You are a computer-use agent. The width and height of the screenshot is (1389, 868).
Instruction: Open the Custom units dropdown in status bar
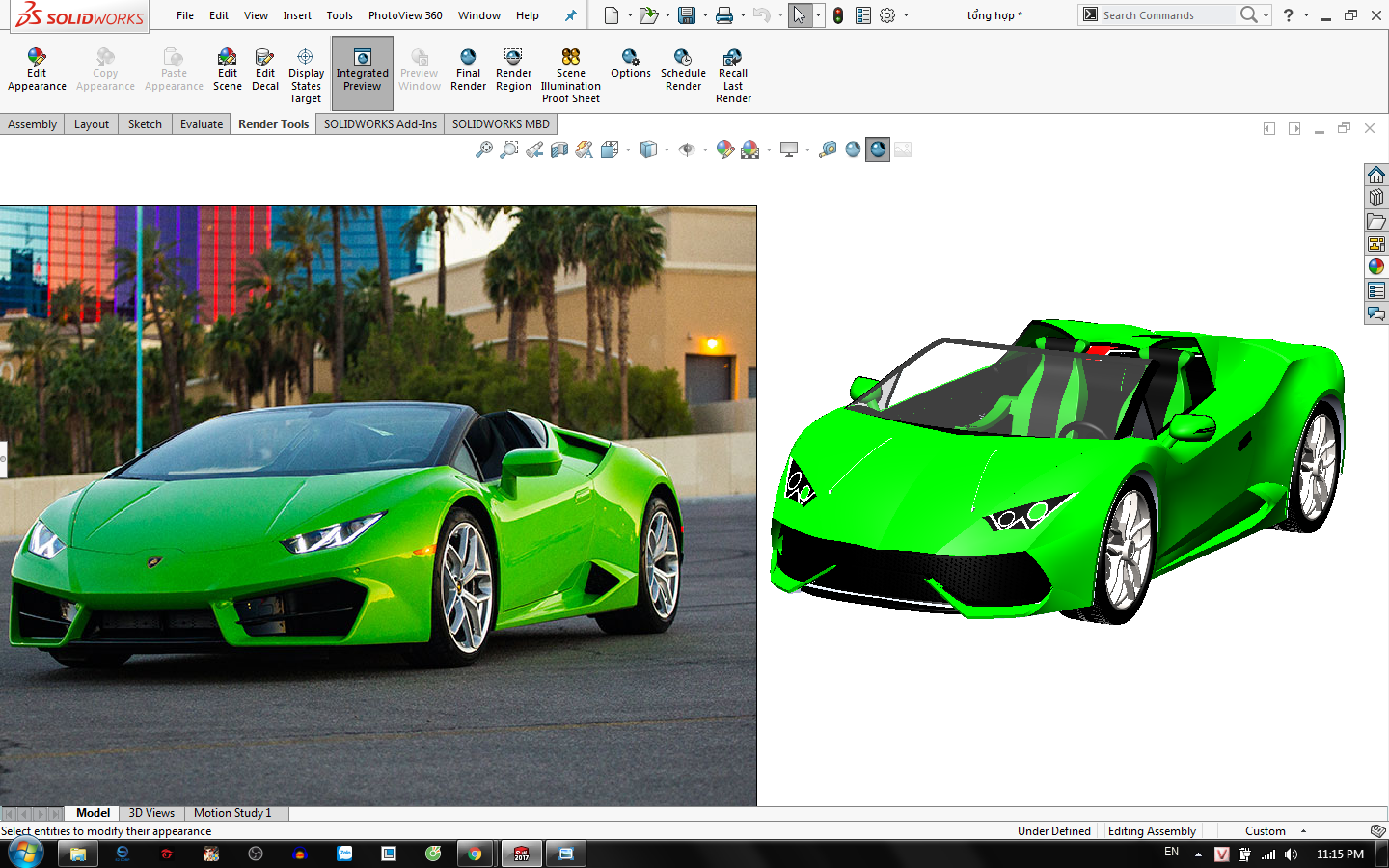coord(1275,831)
